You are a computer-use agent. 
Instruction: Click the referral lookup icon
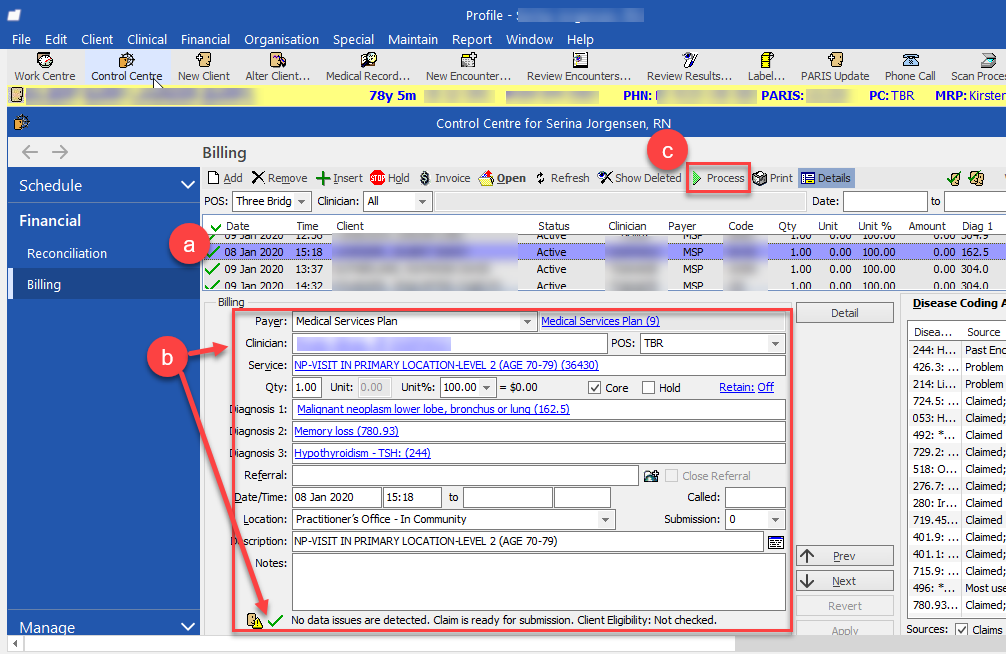click(x=652, y=476)
